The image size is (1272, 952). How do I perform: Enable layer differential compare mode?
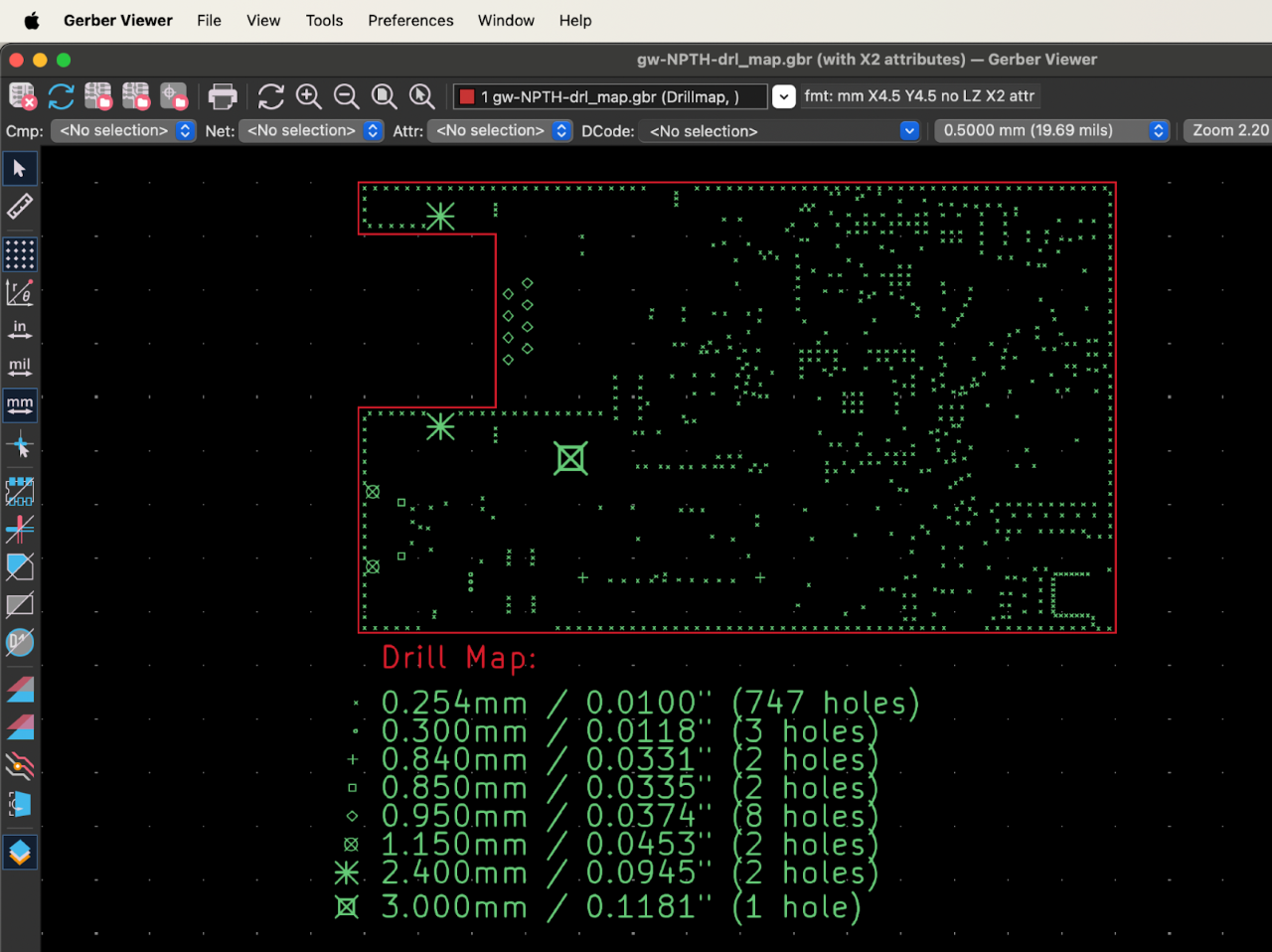[x=20, y=689]
